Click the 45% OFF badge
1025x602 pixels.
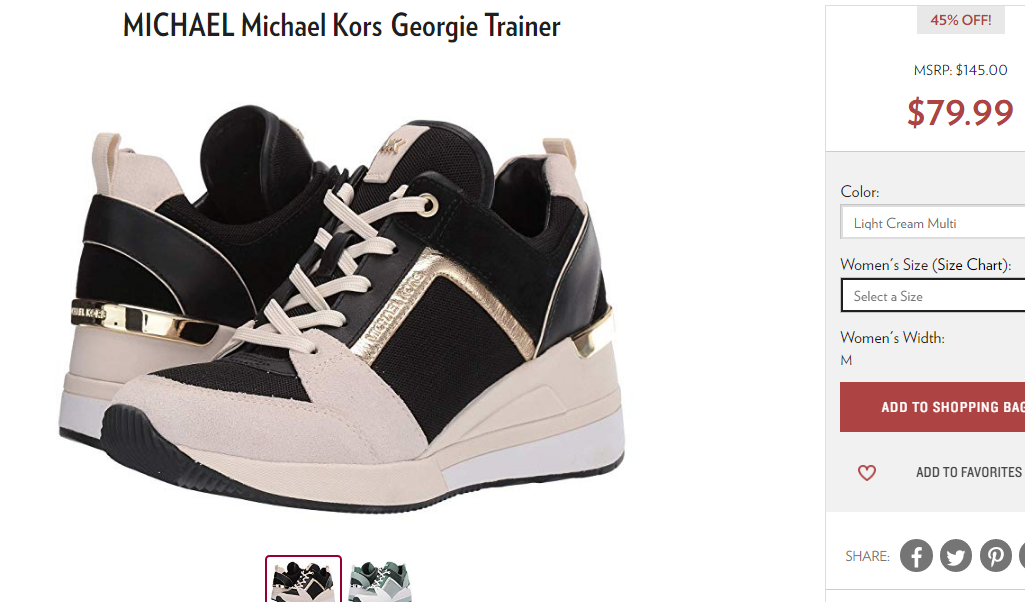(960, 20)
